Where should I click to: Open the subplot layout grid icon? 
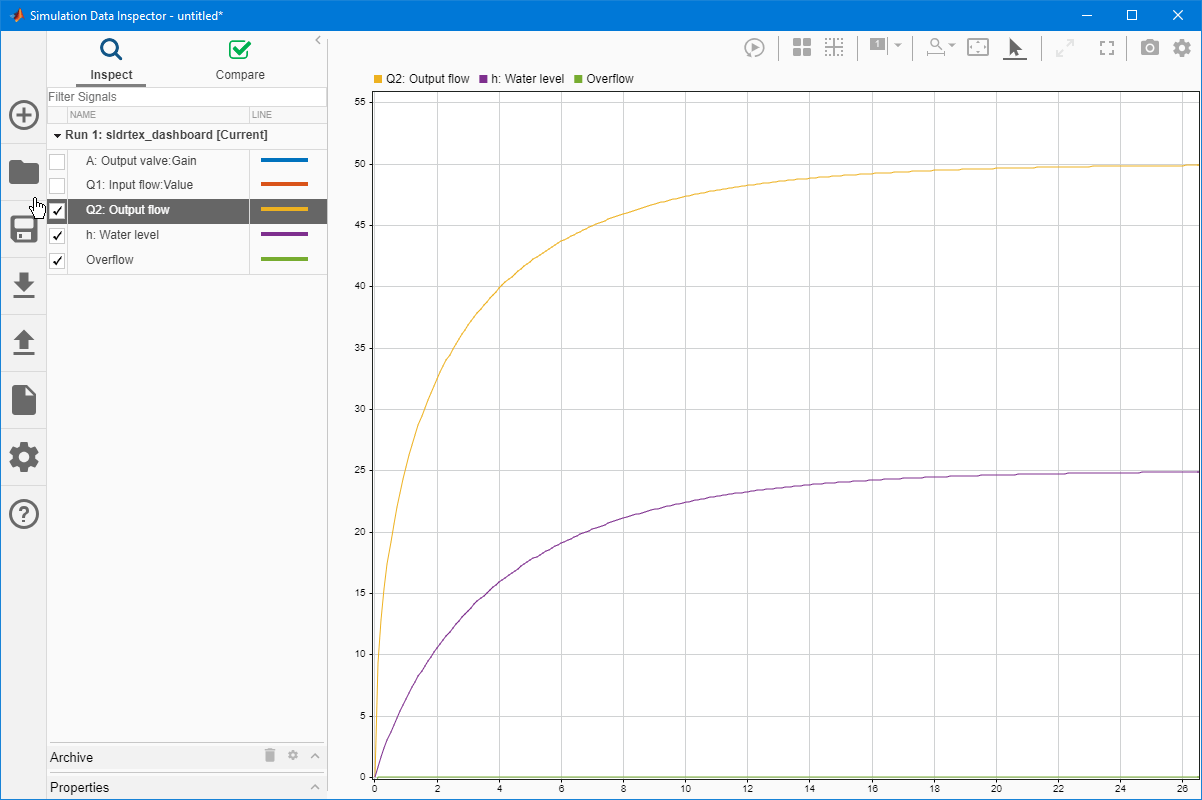point(802,47)
